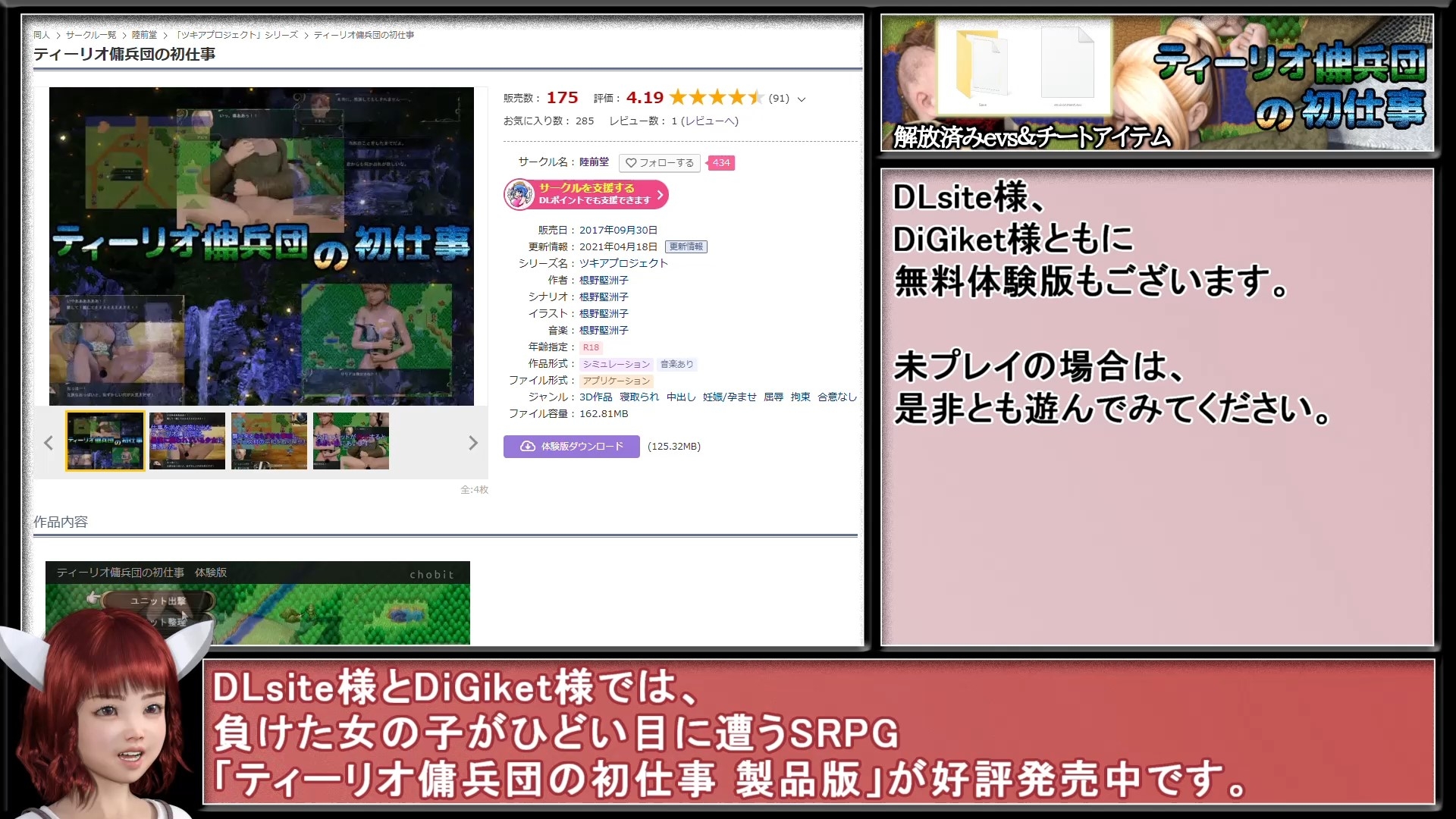The height and width of the screenshot is (819, 1456).
Task: Click the previous thumbnail arrow
Action: (x=49, y=442)
